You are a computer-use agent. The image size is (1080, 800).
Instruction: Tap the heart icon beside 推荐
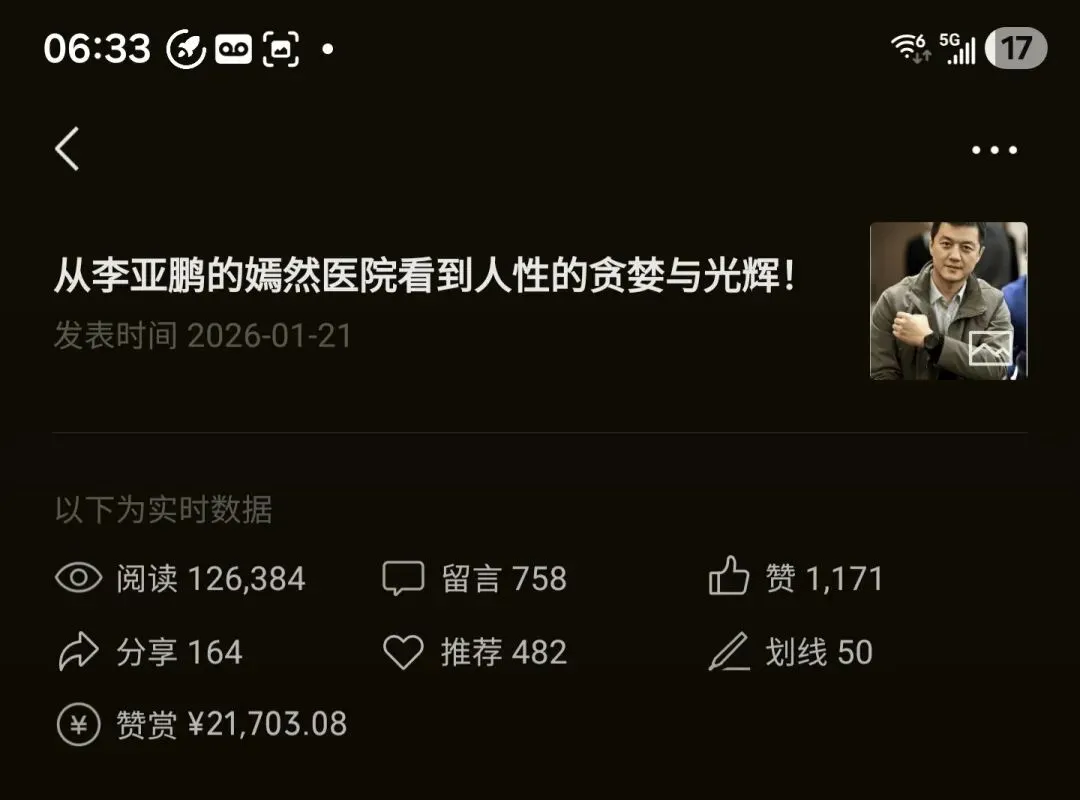pyautogui.click(x=403, y=652)
